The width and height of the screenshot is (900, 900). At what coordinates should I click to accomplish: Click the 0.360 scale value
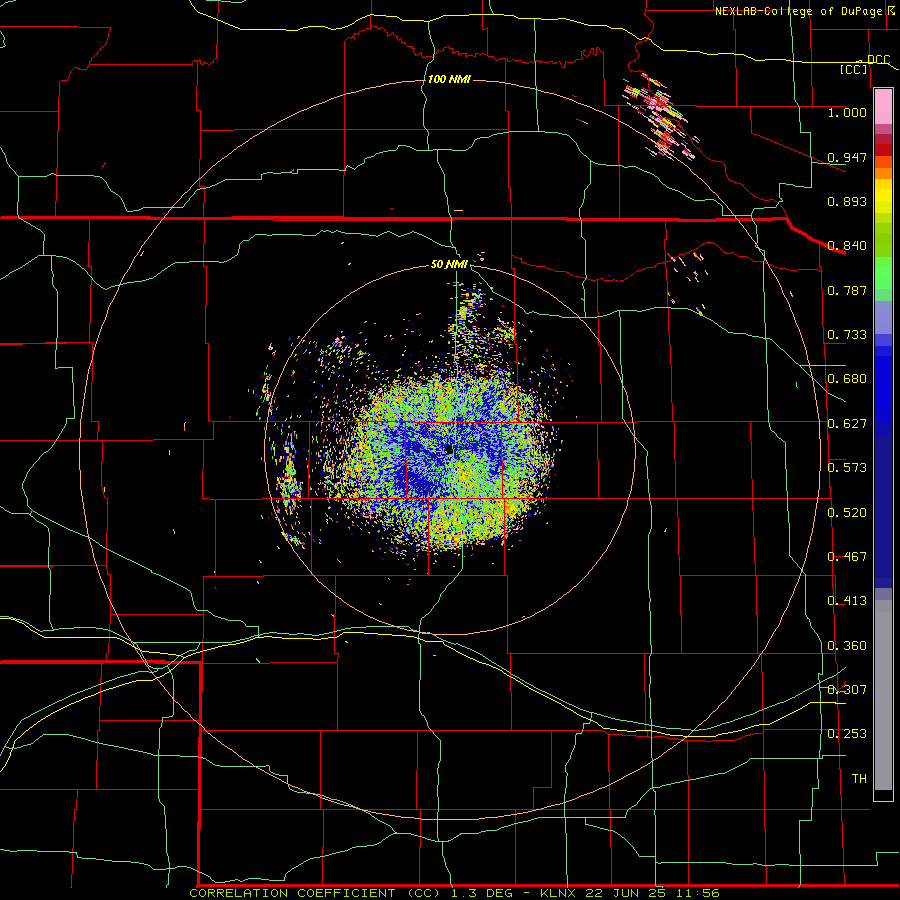coord(847,646)
